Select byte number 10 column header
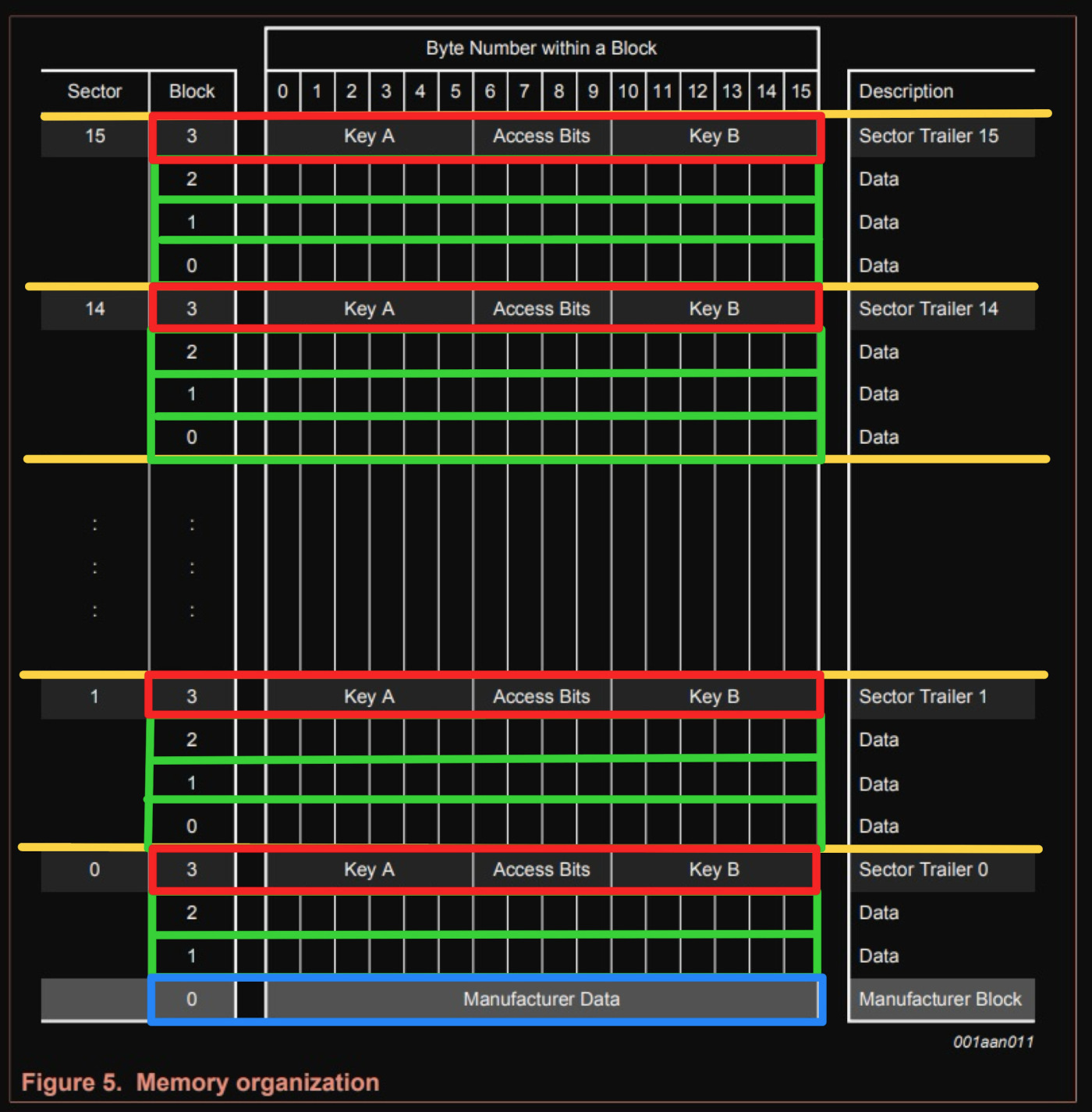The height and width of the screenshot is (1112, 1092). [628, 91]
